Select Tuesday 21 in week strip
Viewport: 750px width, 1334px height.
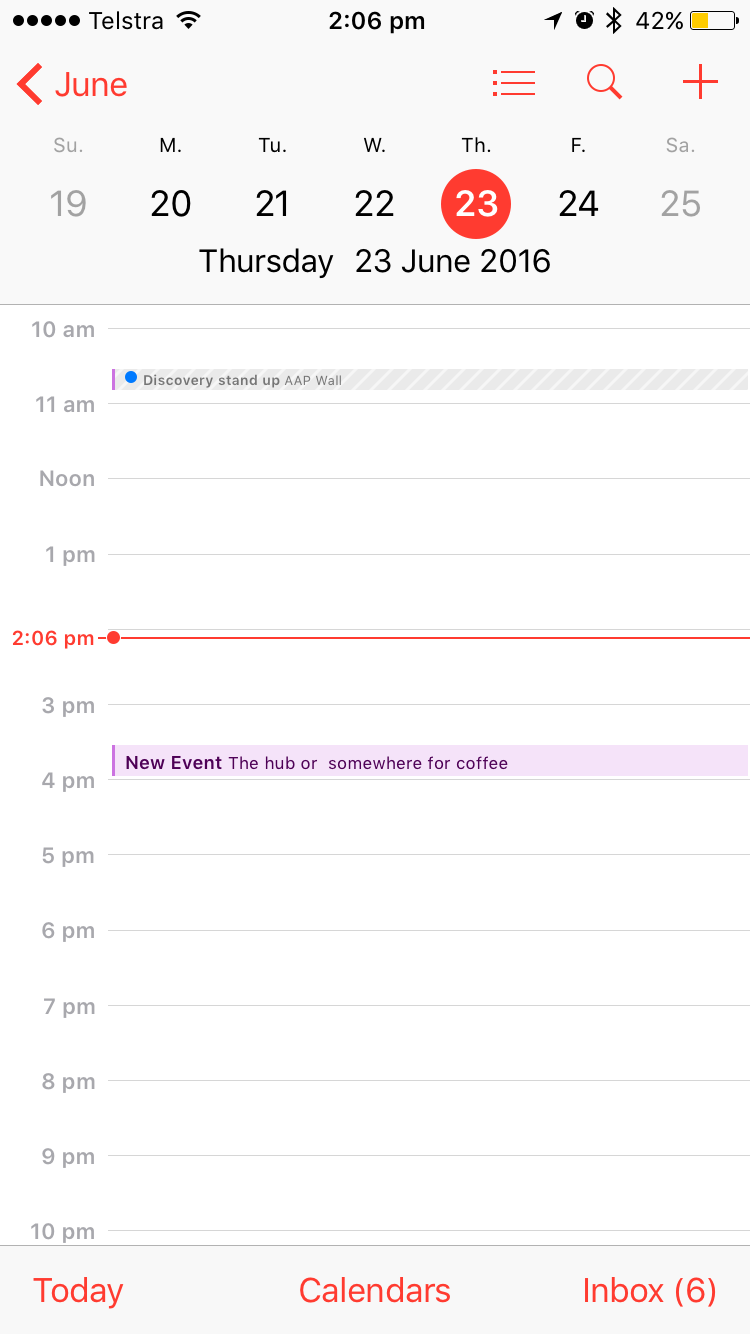tap(273, 204)
